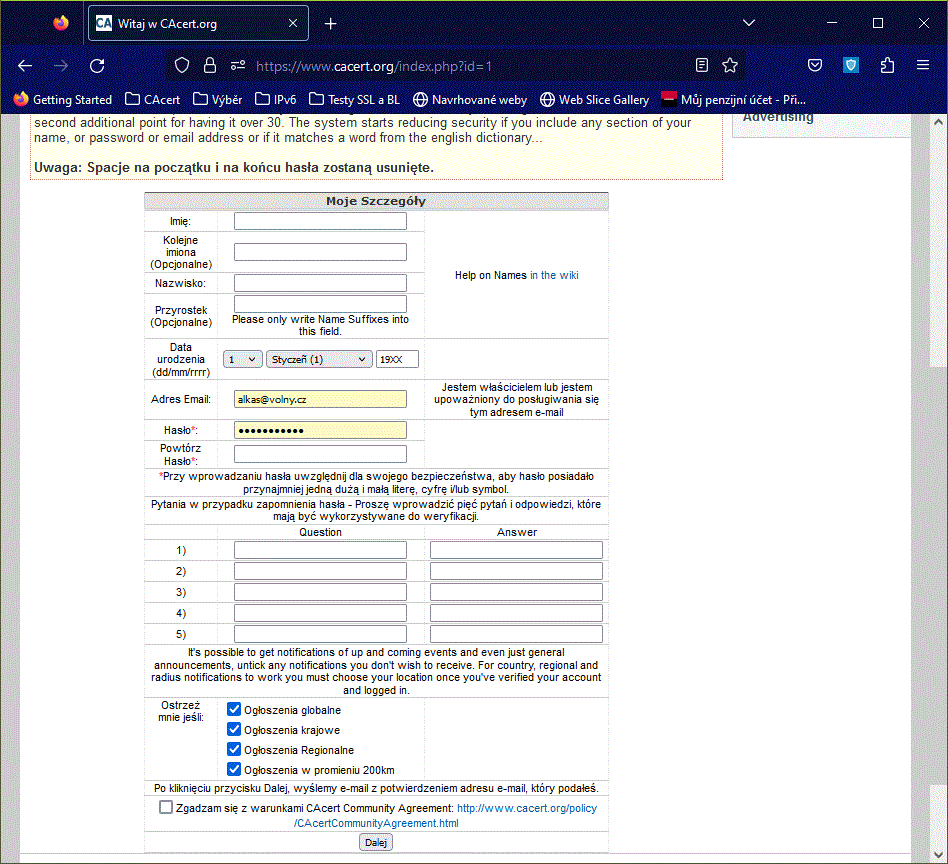Click the Save to Pocket icon
948x864 pixels.
point(815,66)
